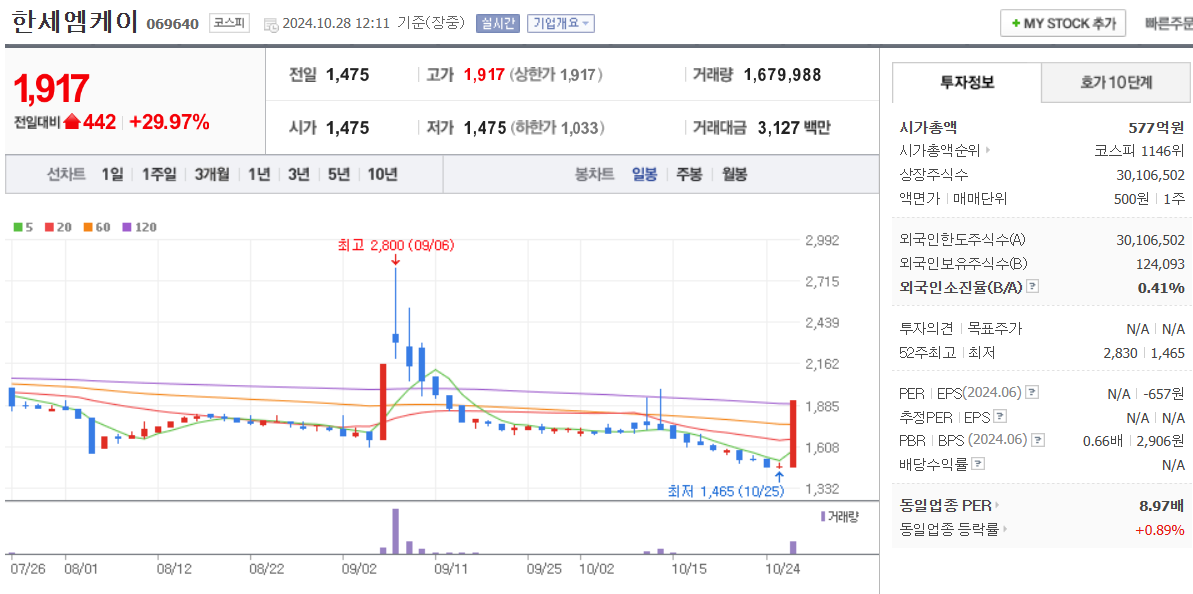The width and height of the screenshot is (1193, 594).
Task: Click the 코스피 1146위 ranking value
Action: (x=1140, y=151)
